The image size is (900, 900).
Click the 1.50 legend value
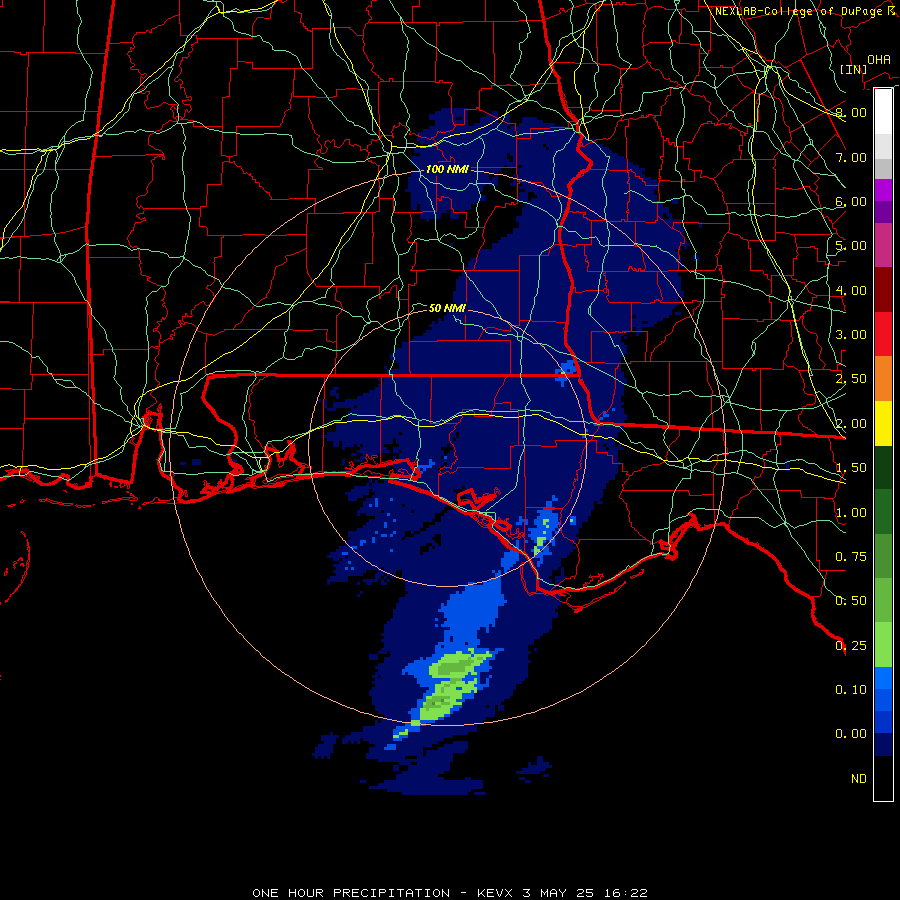pos(851,468)
